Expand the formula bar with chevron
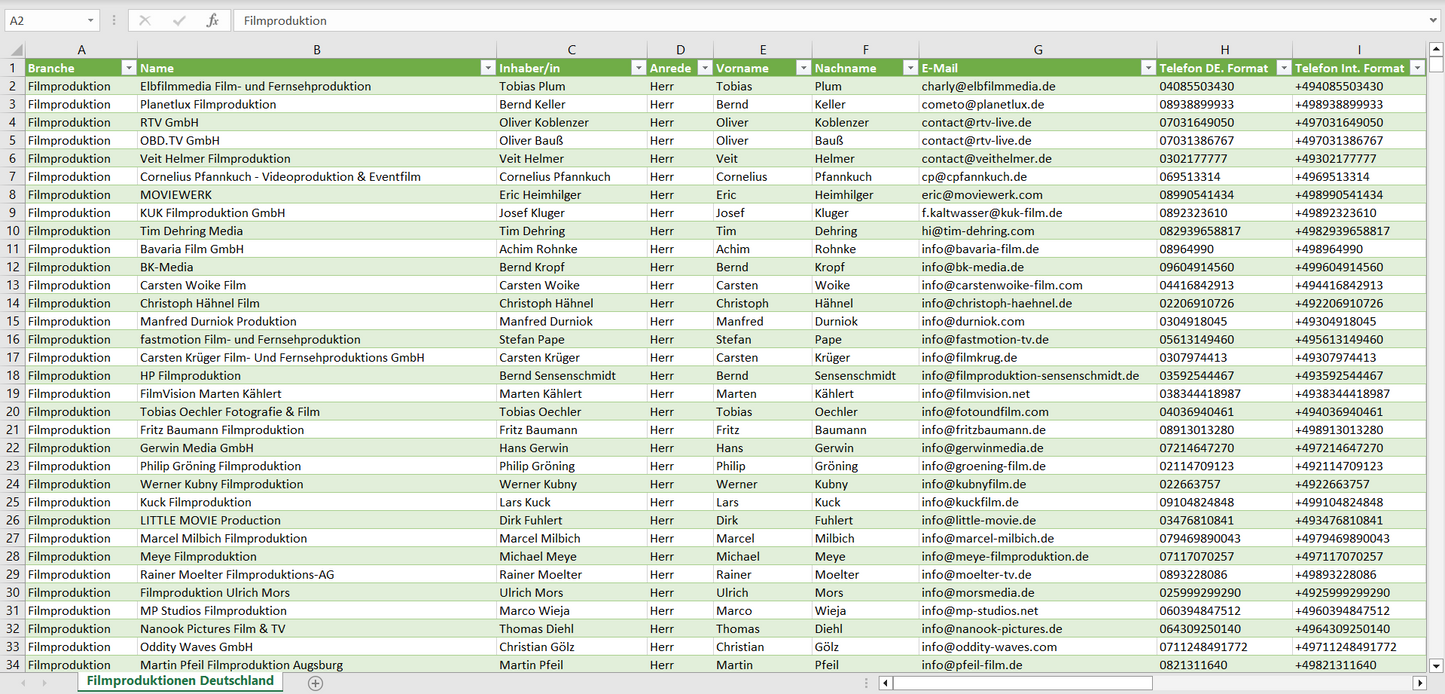1445x694 pixels. pyautogui.click(x=1434, y=20)
